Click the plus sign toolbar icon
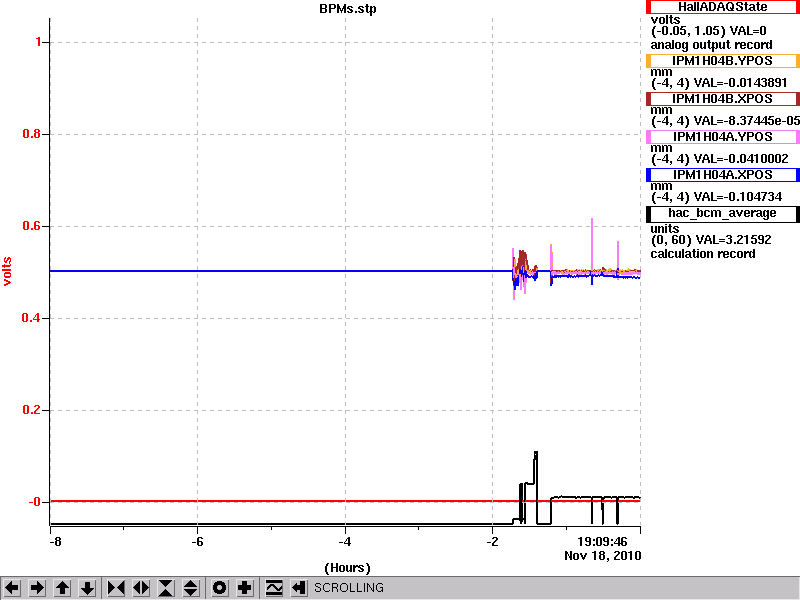800x600 pixels. pos(245,588)
